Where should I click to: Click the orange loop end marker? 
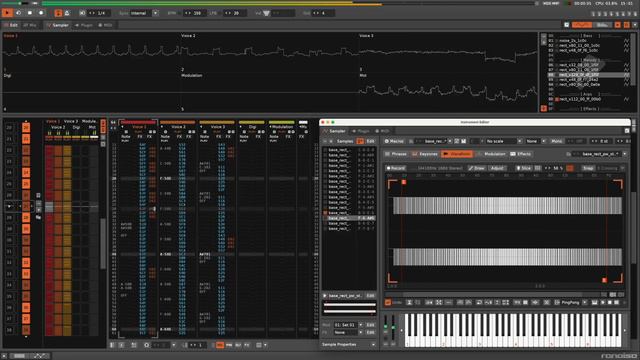(604, 280)
